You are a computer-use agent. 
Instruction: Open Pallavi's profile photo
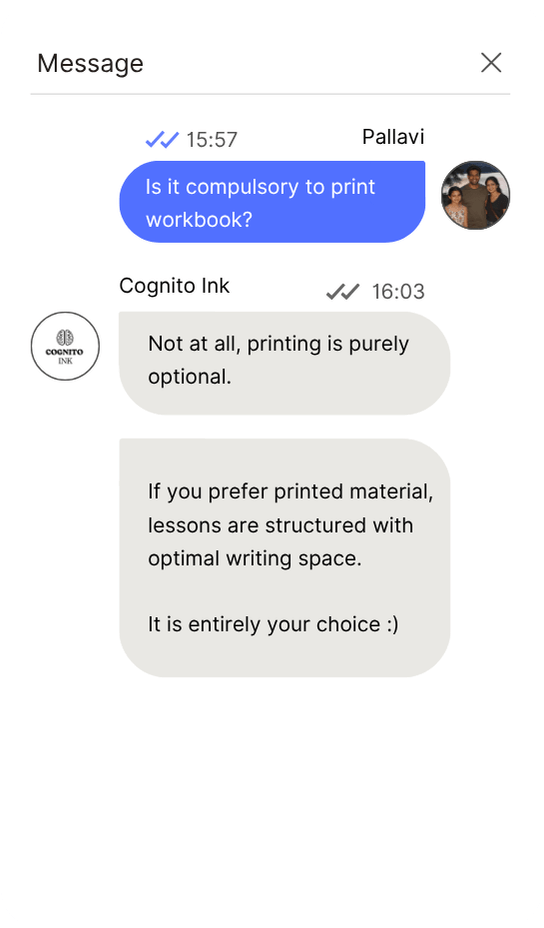point(475,195)
